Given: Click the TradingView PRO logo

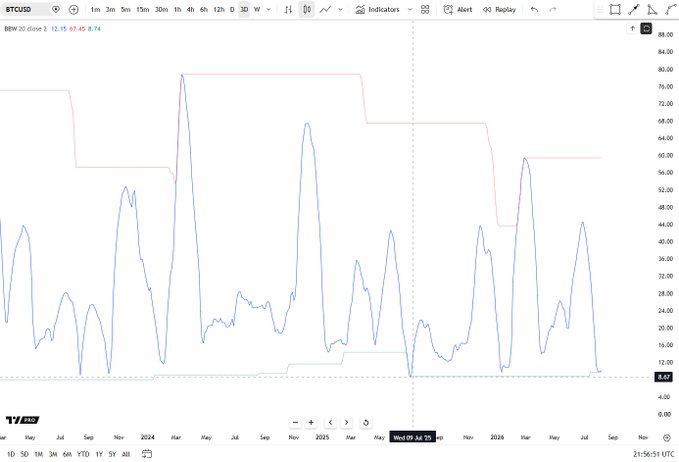Looking at the screenshot, I should coord(23,420).
